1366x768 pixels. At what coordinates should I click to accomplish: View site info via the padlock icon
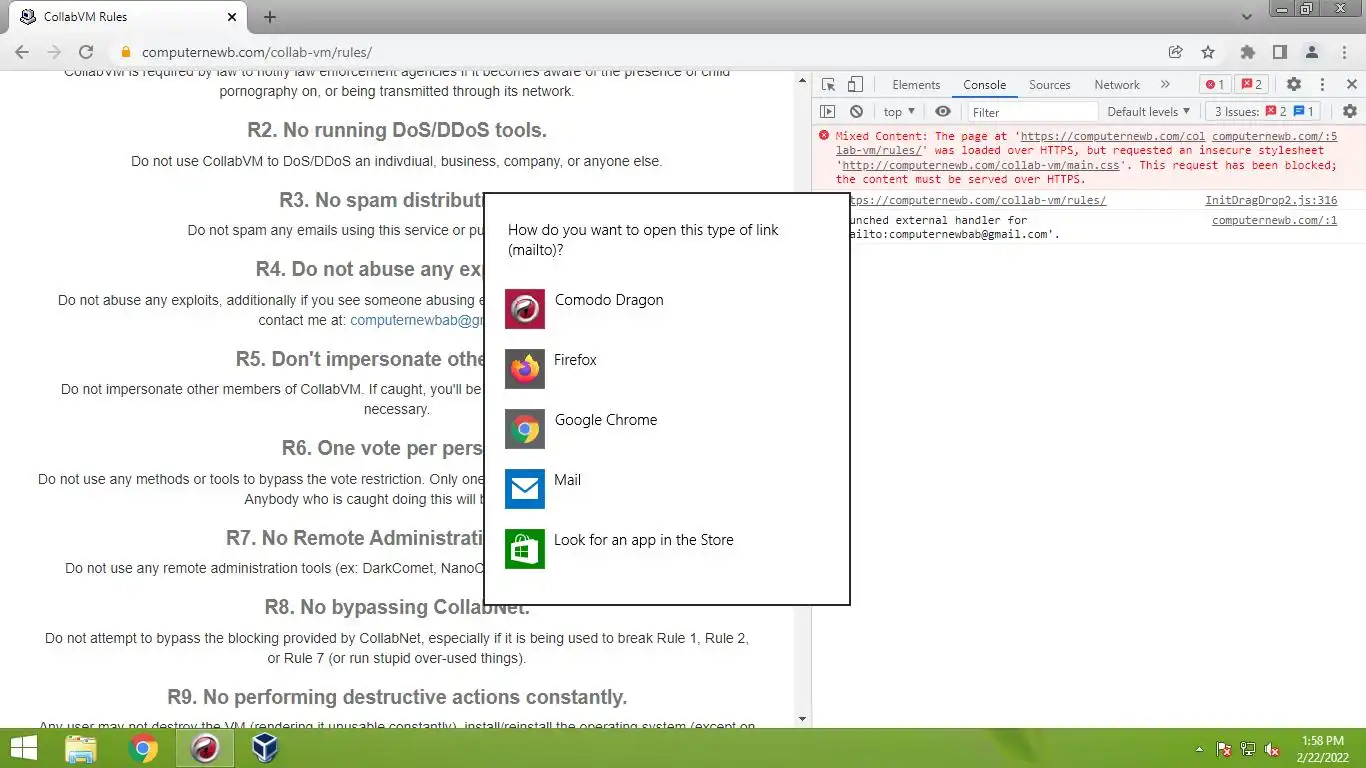pos(125,52)
